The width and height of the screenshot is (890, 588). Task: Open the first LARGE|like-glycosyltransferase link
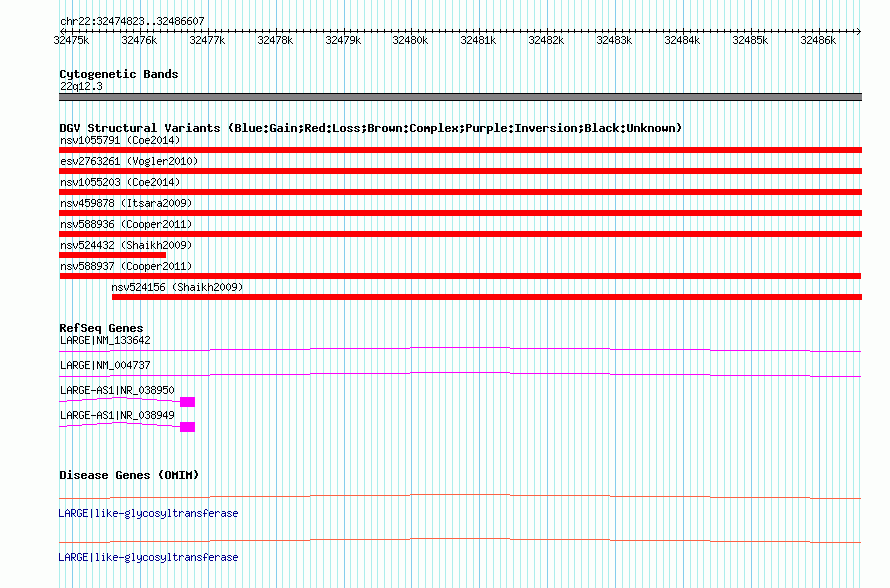click(x=148, y=513)
